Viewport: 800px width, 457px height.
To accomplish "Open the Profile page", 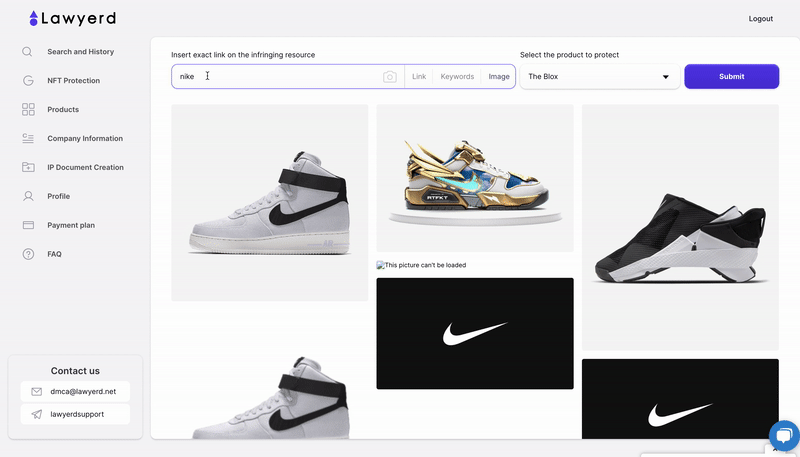I will (x=59, y=196).
